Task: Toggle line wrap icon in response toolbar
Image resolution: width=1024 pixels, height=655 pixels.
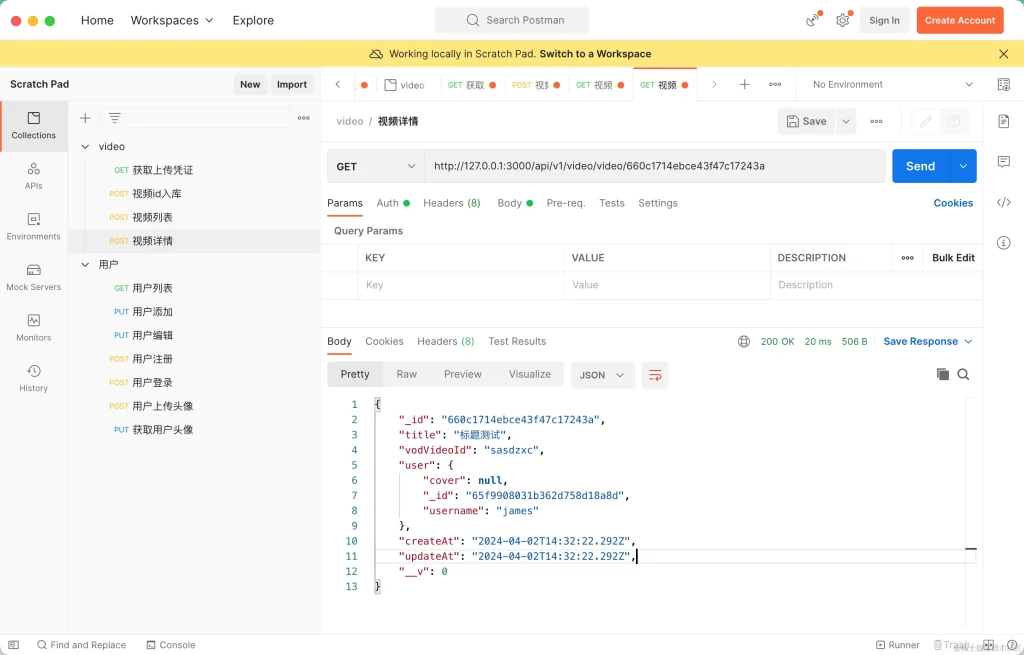Action: coord(655,375)
